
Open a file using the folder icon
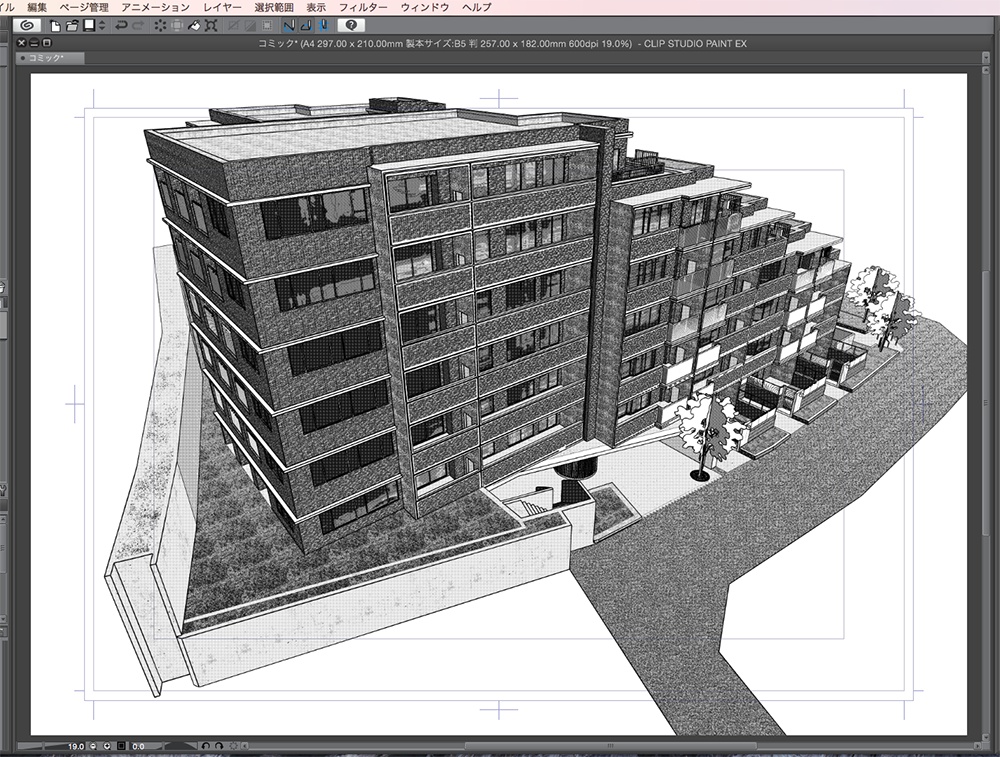tap(71, 27)
